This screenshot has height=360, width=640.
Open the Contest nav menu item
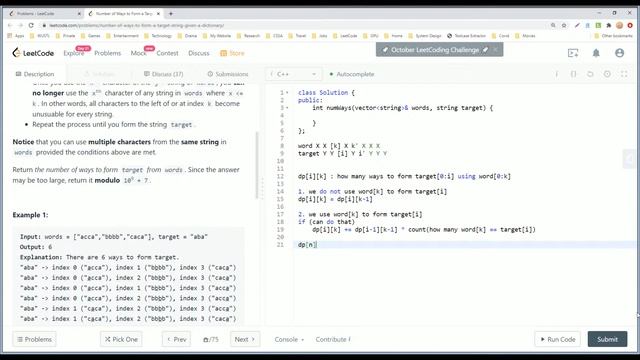(x=167, y=53)
